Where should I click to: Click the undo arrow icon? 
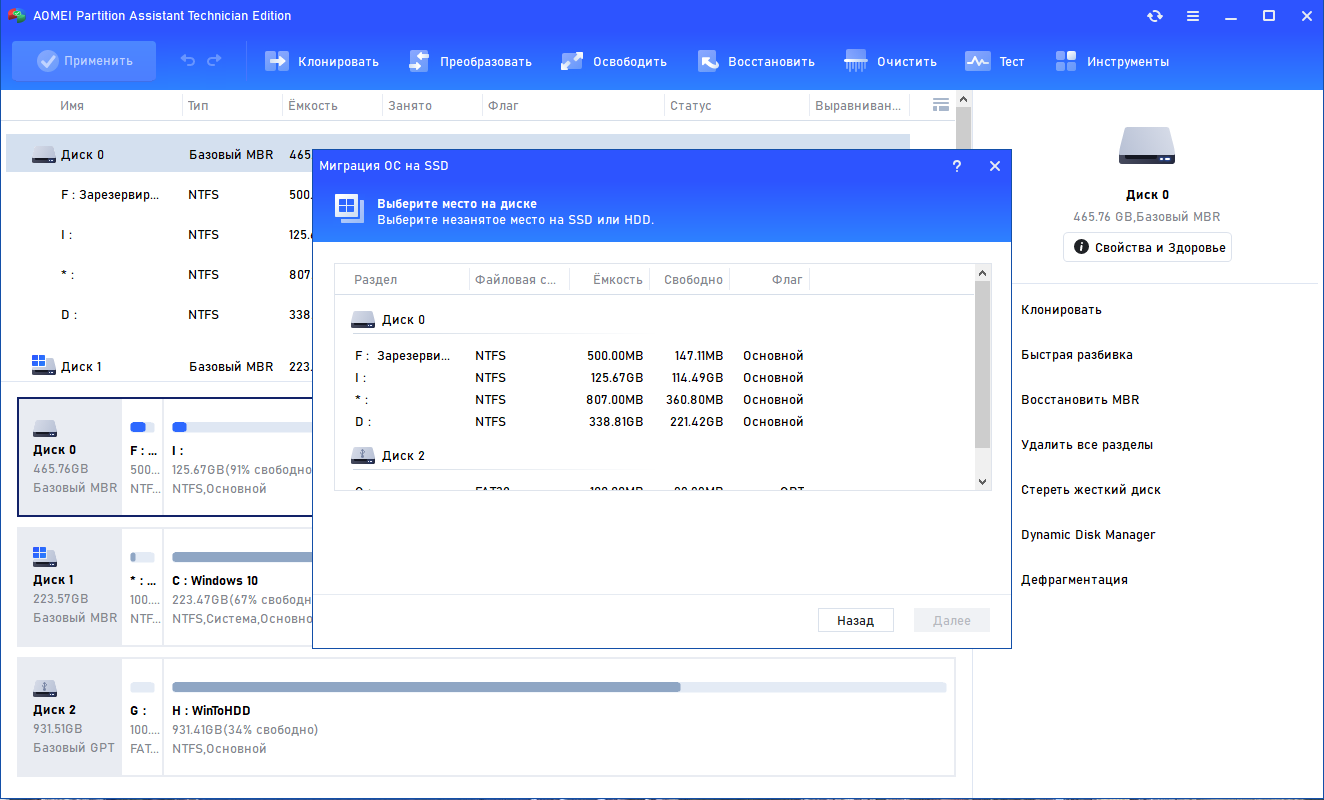(x=188, y=61)
